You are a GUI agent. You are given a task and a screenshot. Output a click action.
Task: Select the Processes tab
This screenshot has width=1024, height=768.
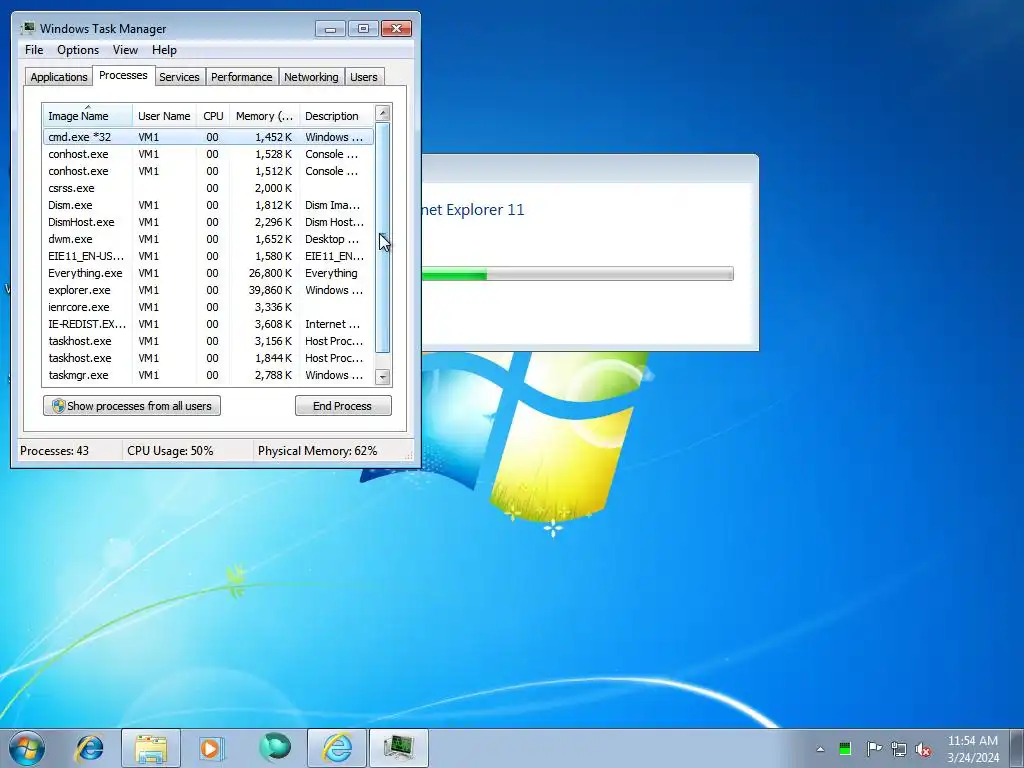click(x=123, y=75)
